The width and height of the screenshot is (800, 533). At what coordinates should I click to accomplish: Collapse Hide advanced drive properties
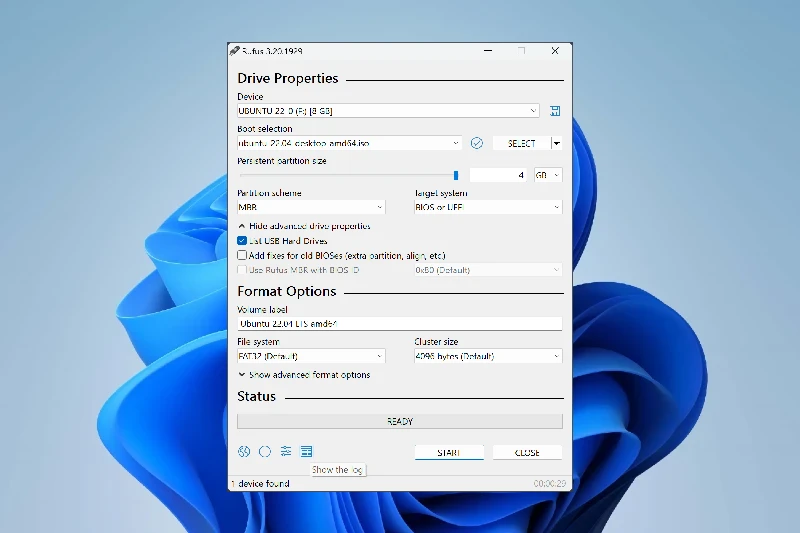point(304,226)
